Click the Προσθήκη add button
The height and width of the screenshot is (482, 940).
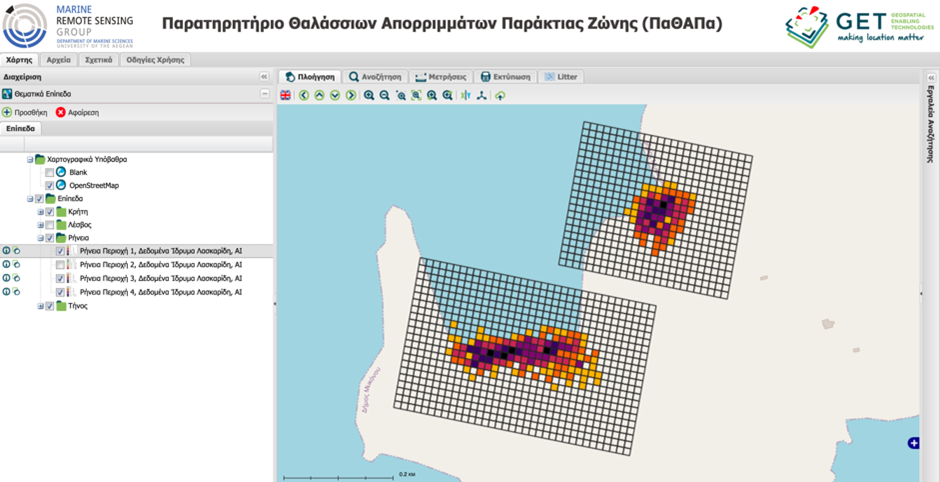pos(25,112)
